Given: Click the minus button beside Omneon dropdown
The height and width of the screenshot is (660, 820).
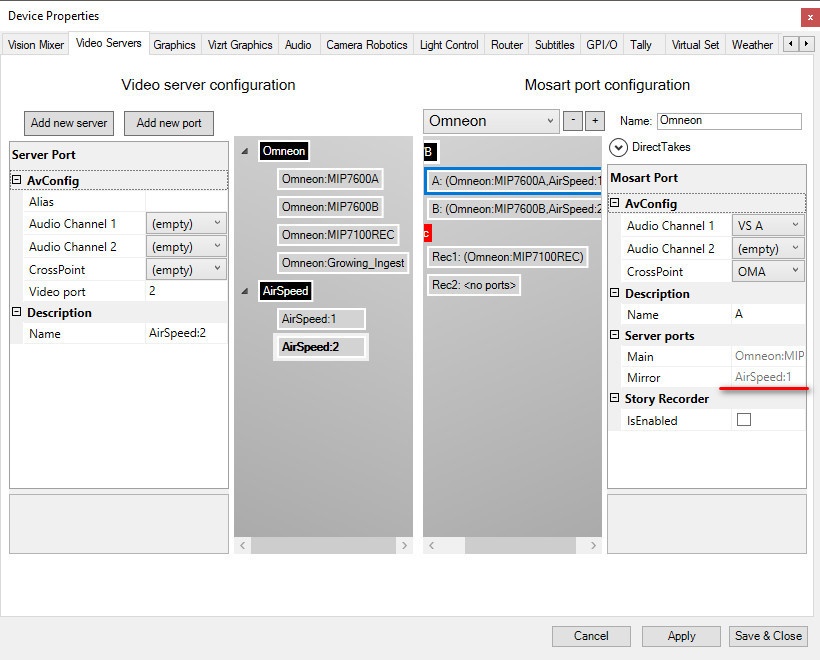Looking at the screenshot, I should (573, 121).
